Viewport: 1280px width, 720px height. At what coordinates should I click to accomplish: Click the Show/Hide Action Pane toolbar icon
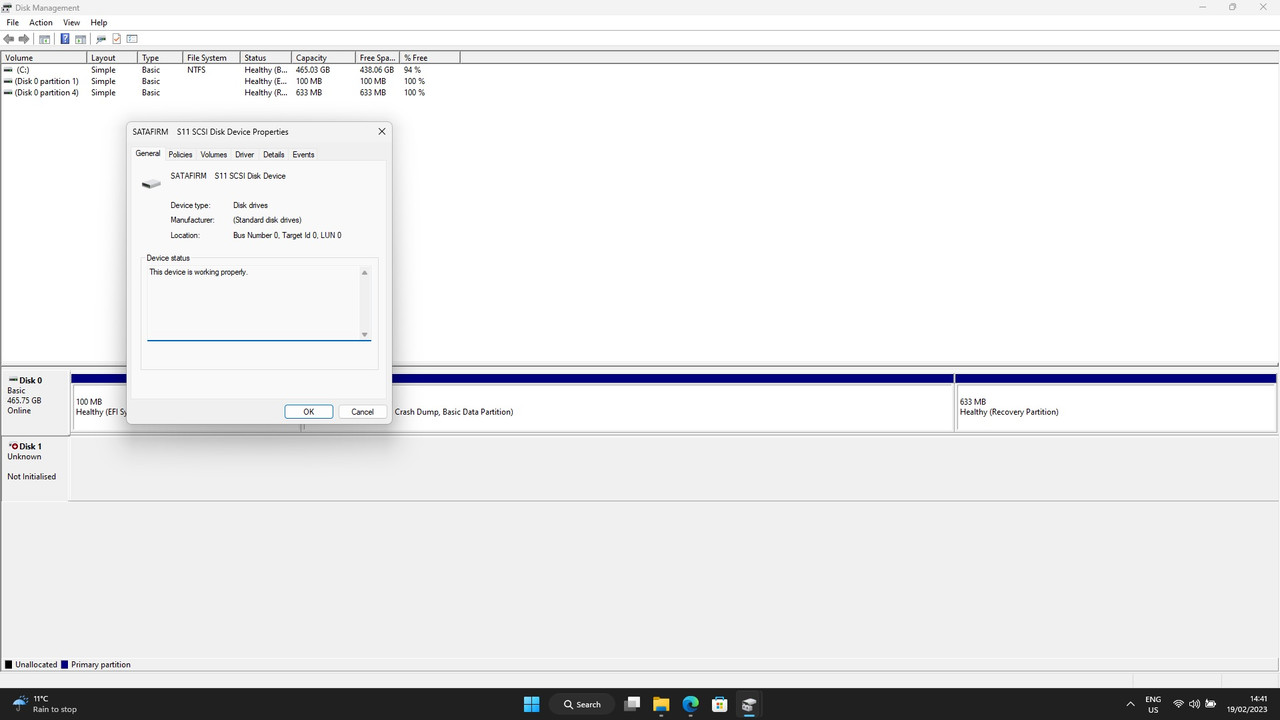coord(80,39)
